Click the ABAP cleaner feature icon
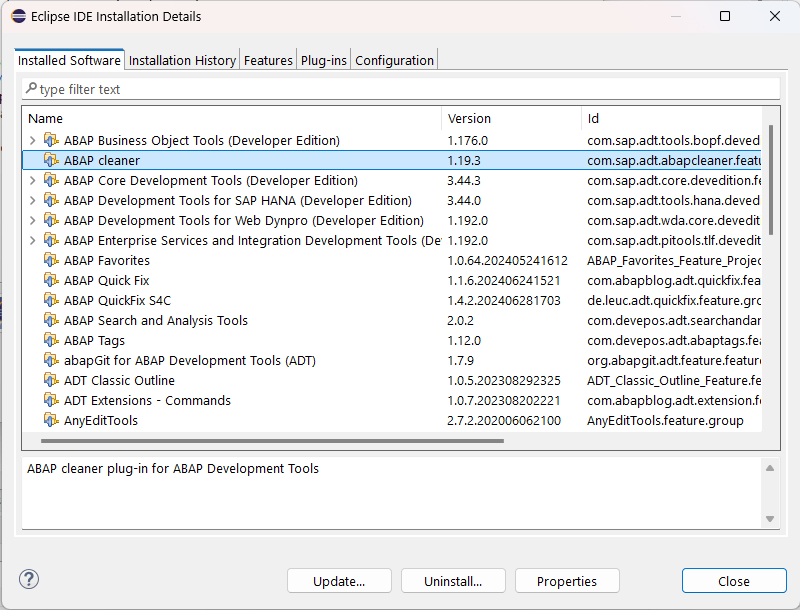This screenshot has width=800, height=610. tap(51, 160)
